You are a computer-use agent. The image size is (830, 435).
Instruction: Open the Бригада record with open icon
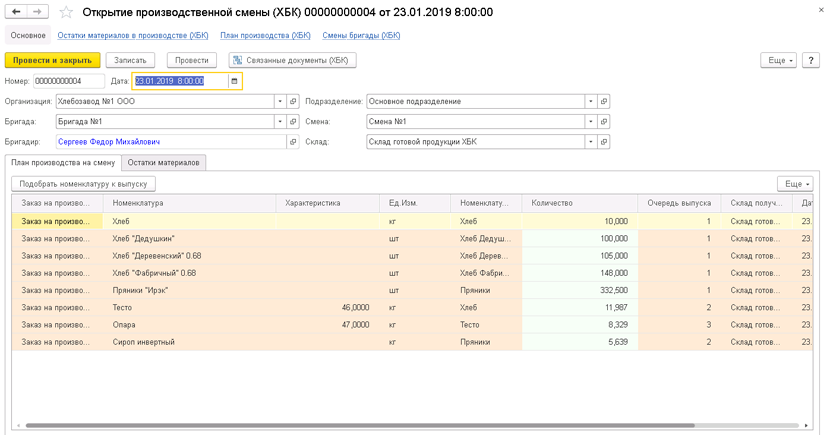point(293,122)
